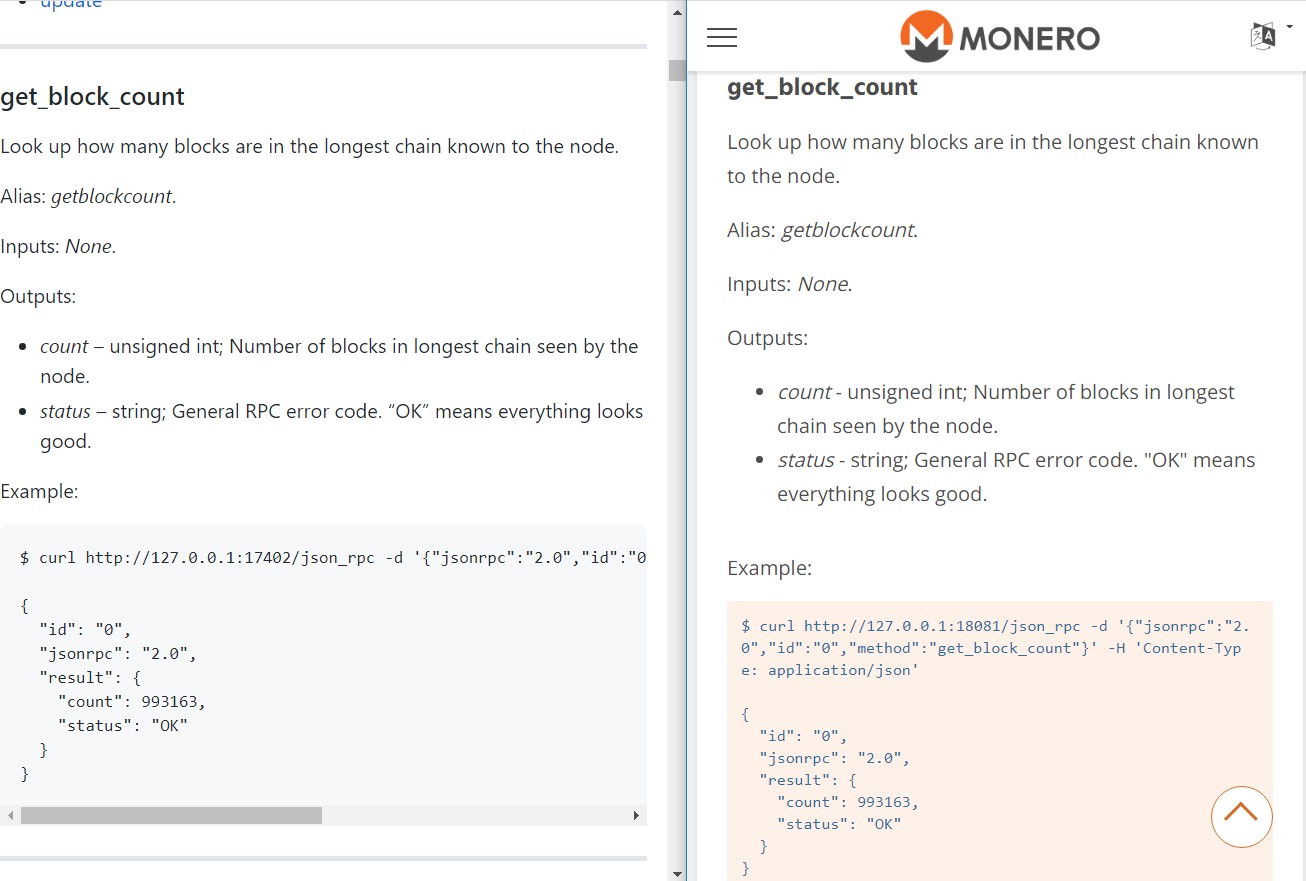Click the "count": 993163 line in left code block

tap(132, 701)
